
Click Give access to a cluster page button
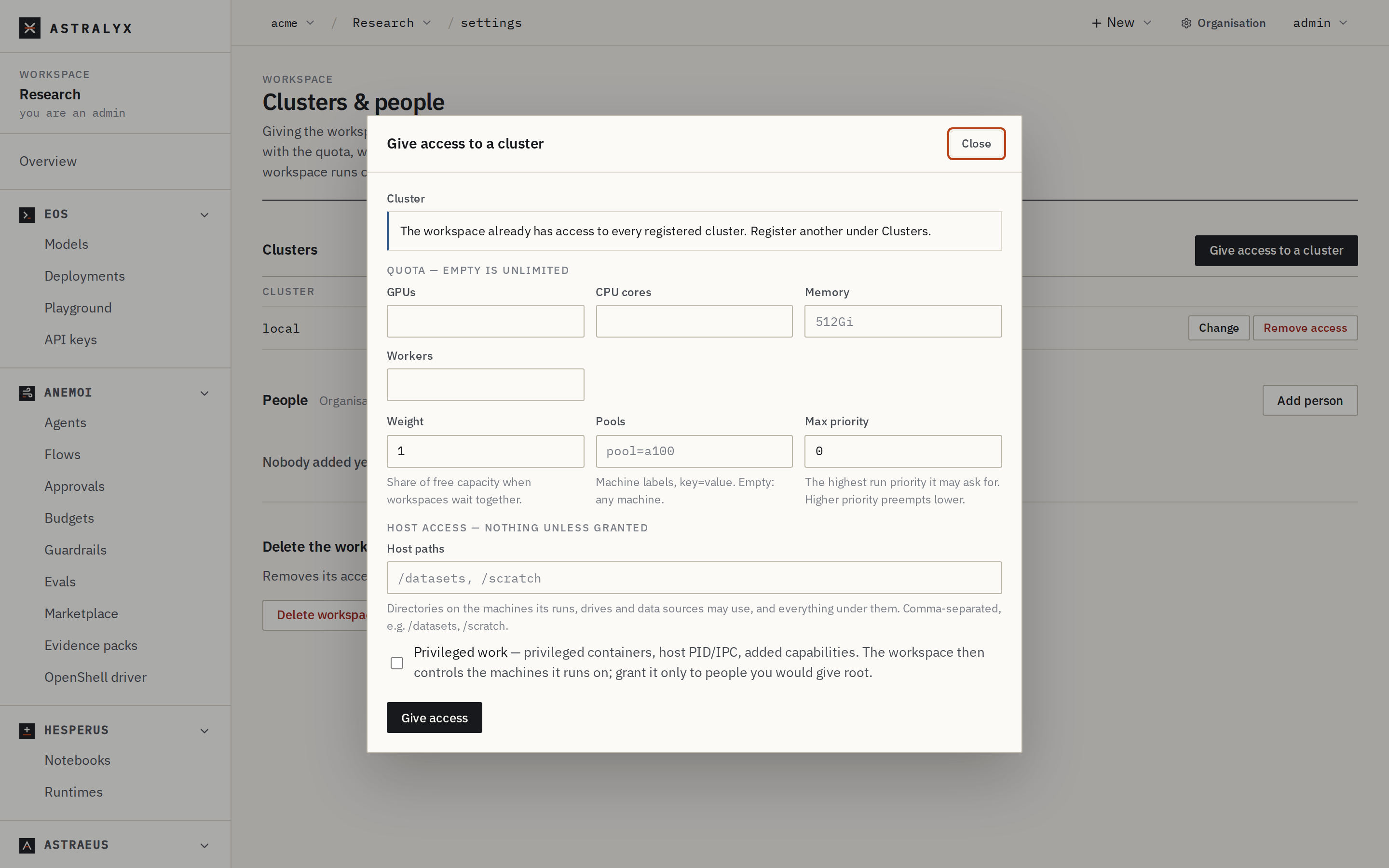coord(1277,251)
